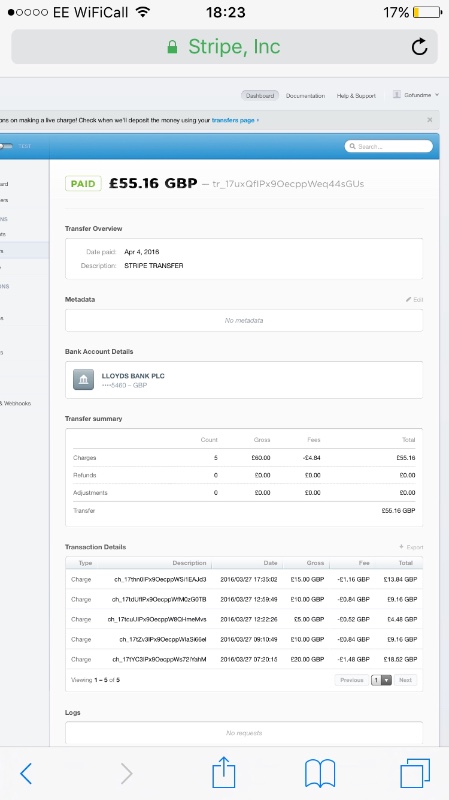449x800 pixels.
Task: Open the charge dated 2016/03/27 09:10:49
Action: (244, 639)
